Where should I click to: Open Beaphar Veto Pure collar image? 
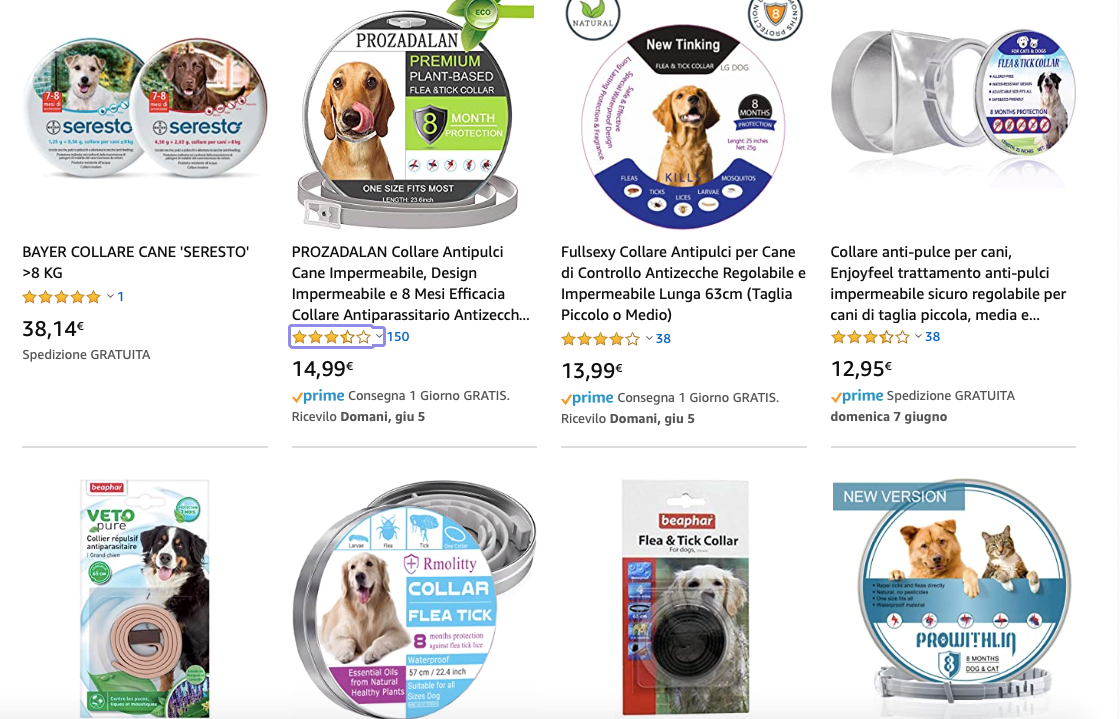click(145, 598)
